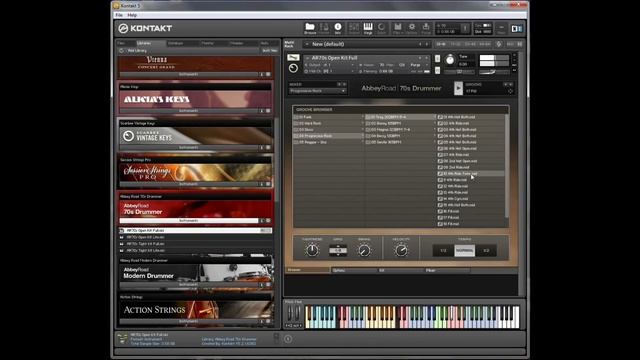Viewport: 640px width, 360px height.
Task: Switch to the Kit tab below the groove browser
Action: [401, 270]
